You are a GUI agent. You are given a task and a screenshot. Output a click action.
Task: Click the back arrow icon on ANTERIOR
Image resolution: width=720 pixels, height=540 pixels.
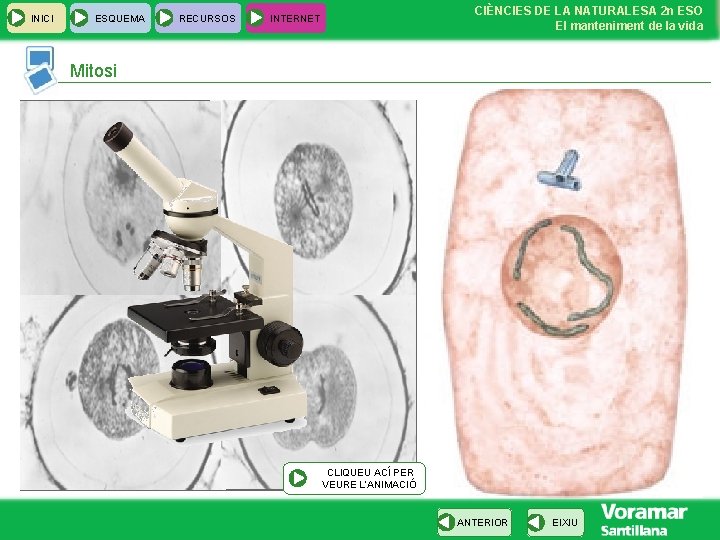446,522
